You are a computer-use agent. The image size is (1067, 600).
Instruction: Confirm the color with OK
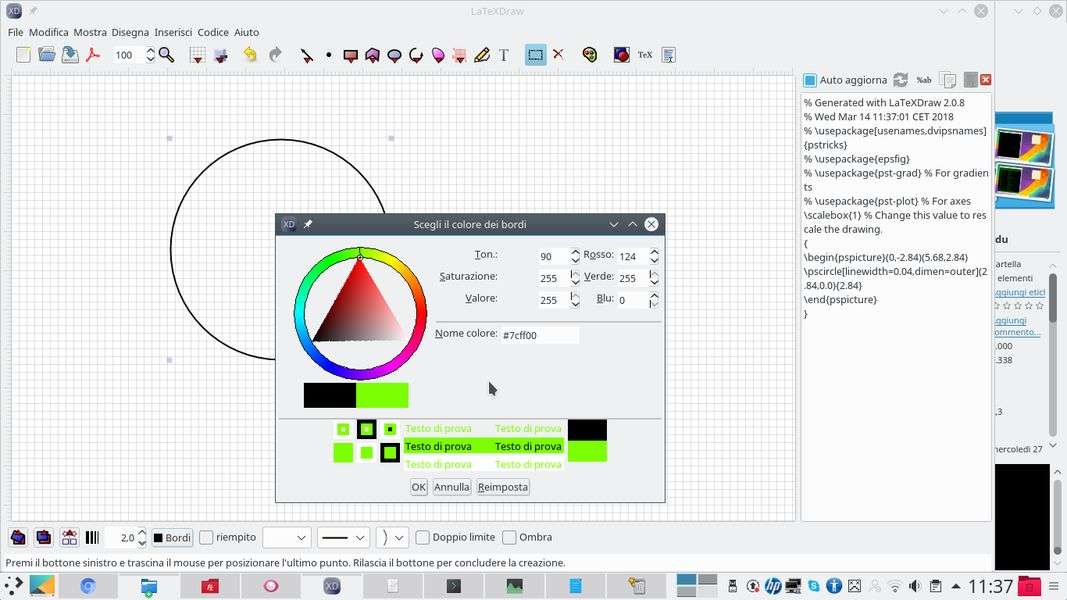coord(418,487)
